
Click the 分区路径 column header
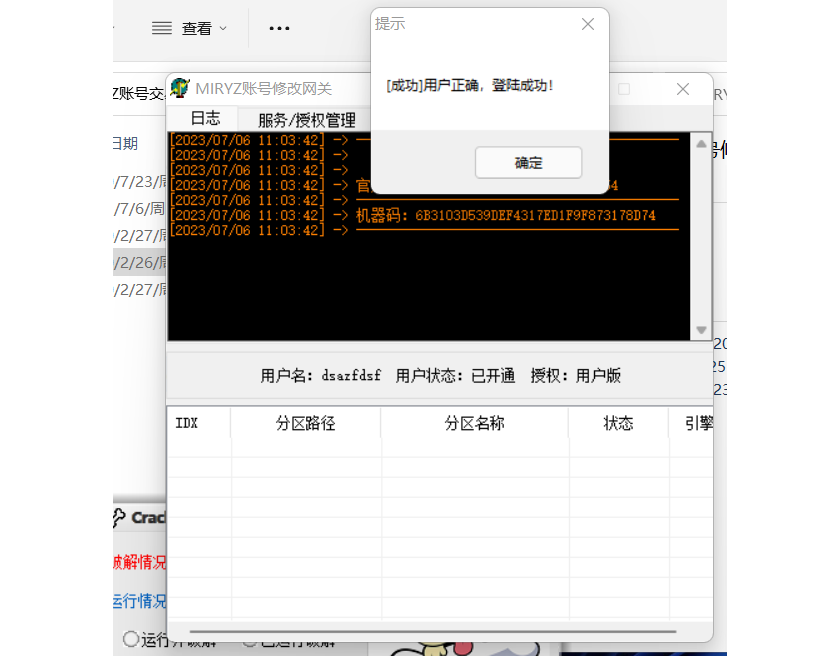(x=305, y=423)
